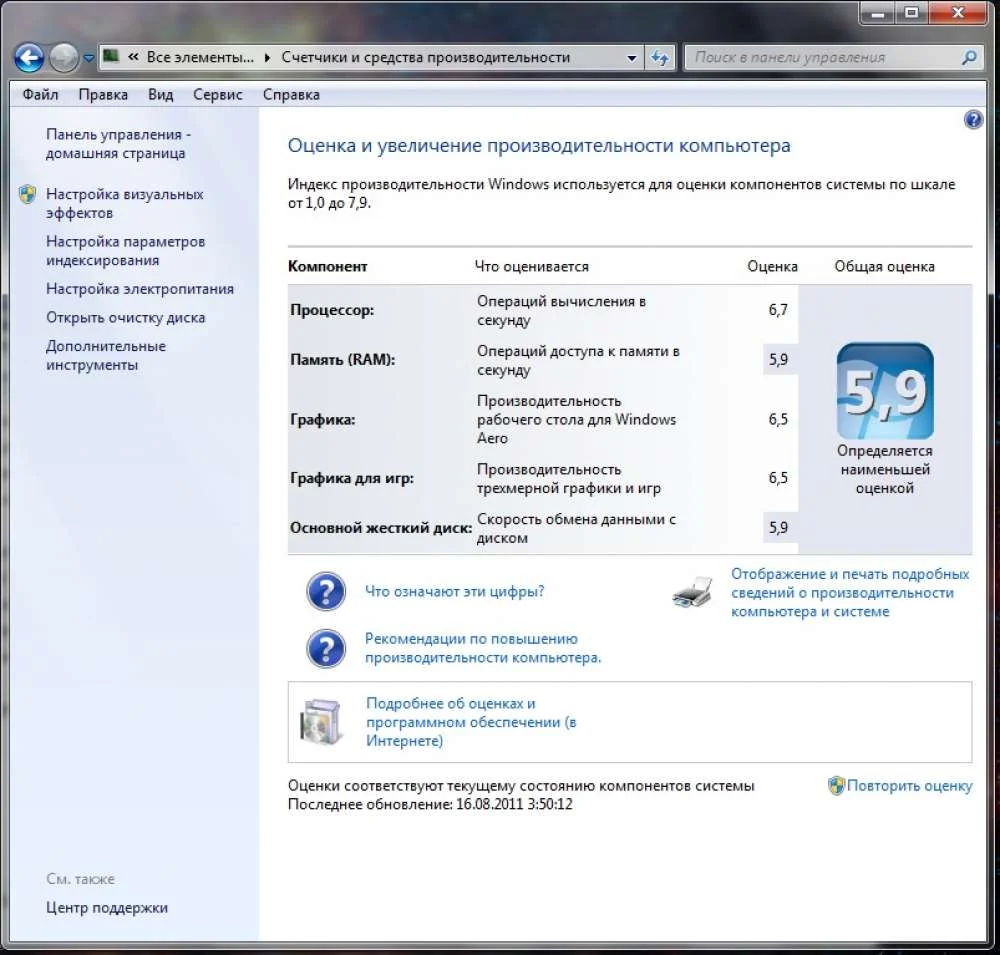Image resolution: width=1000 pixels, height=955 pixels.
Task: Open the Справка menu
Action: click(291, 94)
